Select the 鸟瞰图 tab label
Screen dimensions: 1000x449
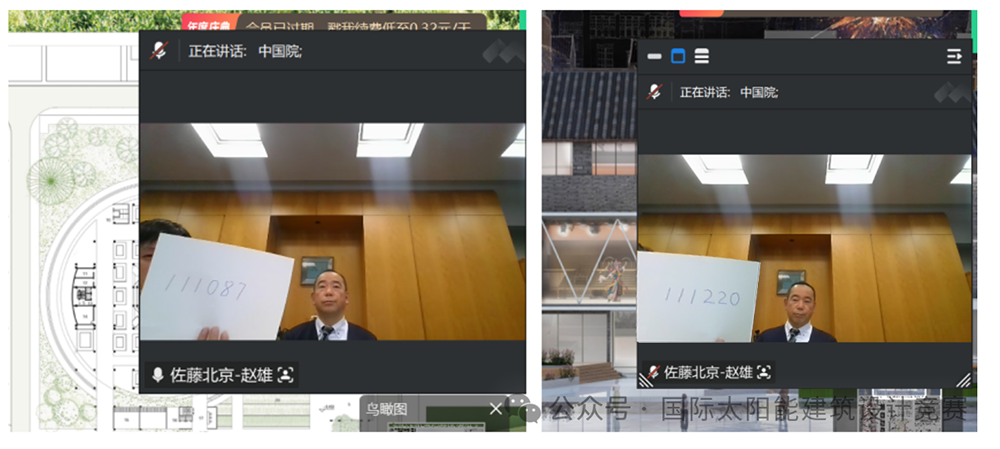click(385, 408)
